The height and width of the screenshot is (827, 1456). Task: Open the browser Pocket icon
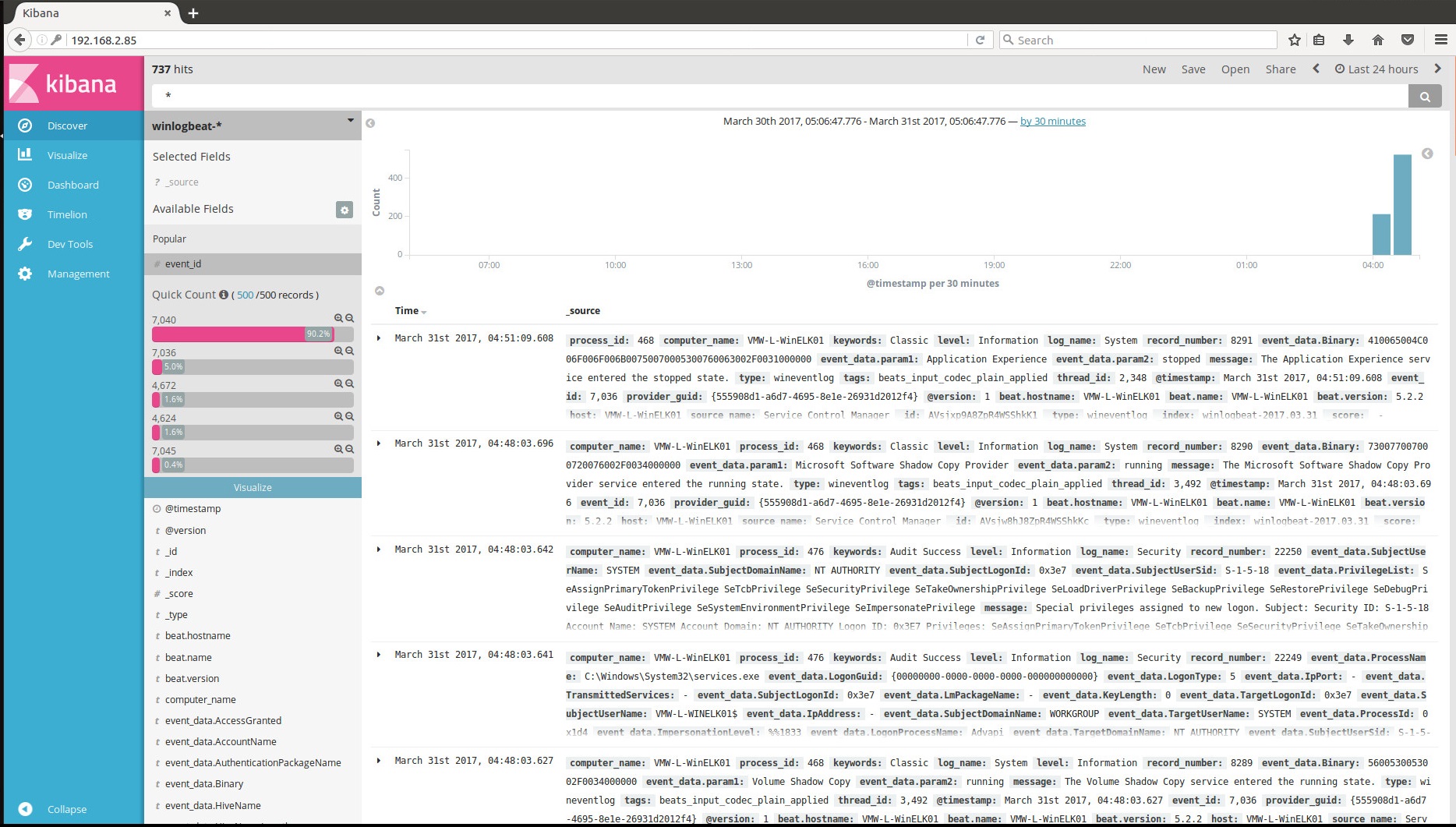(1408, 40)
